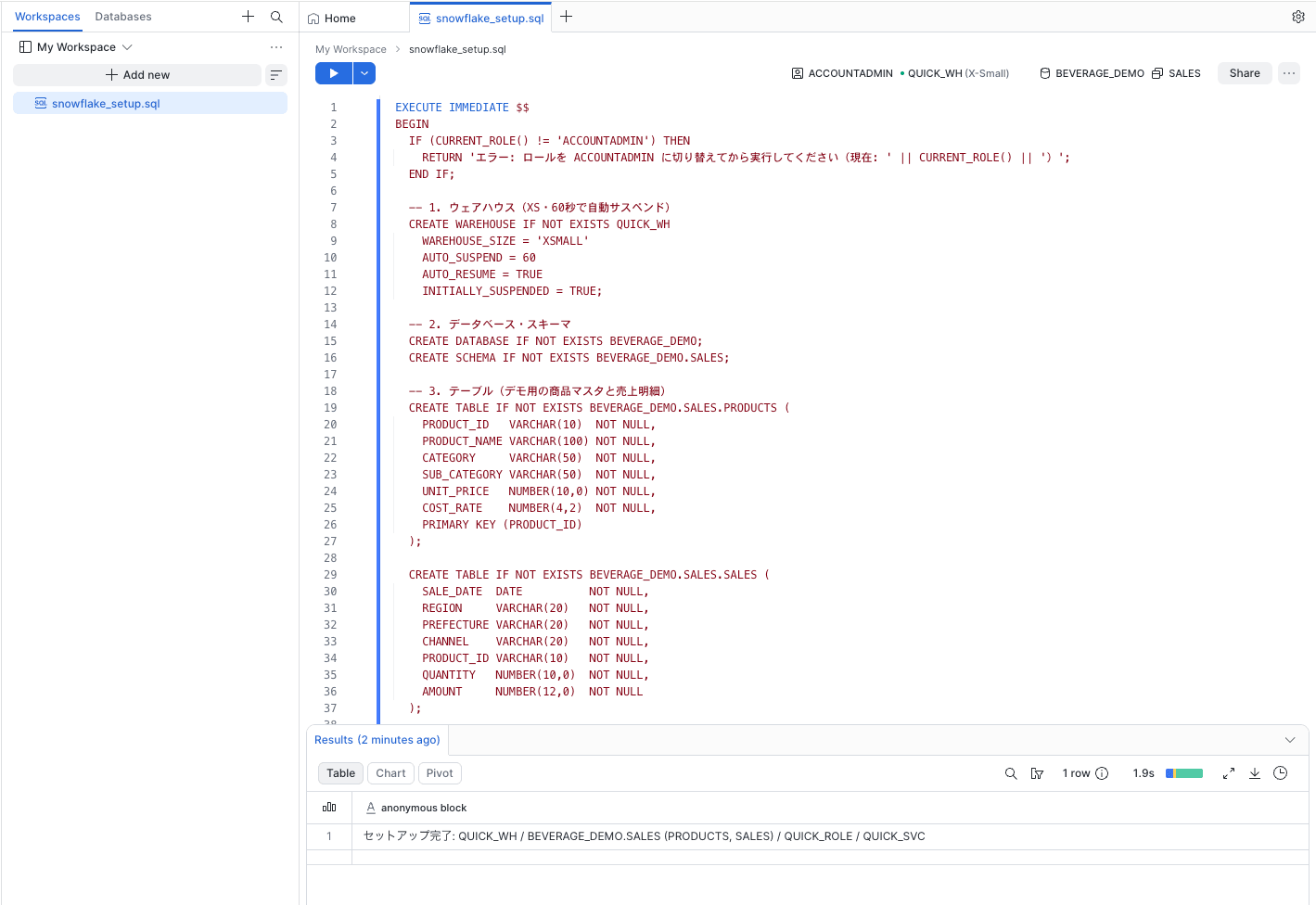The image size is (1316, 905).
Task: Click the Share button
Action: point(1245,73)
